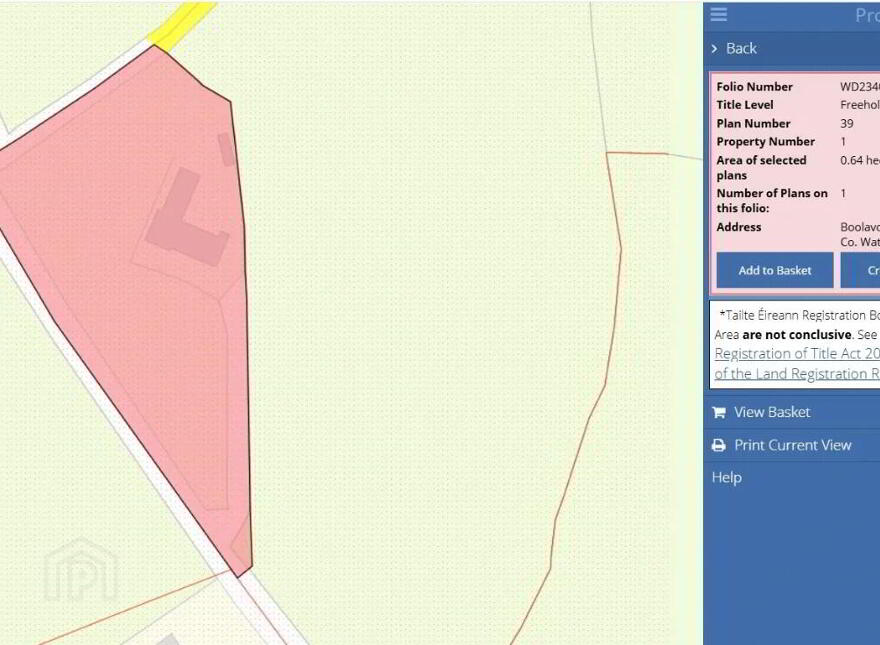The width and height of the screenshot is (880, 645).
Task: Click the Folio Number label
Action: 754,87
